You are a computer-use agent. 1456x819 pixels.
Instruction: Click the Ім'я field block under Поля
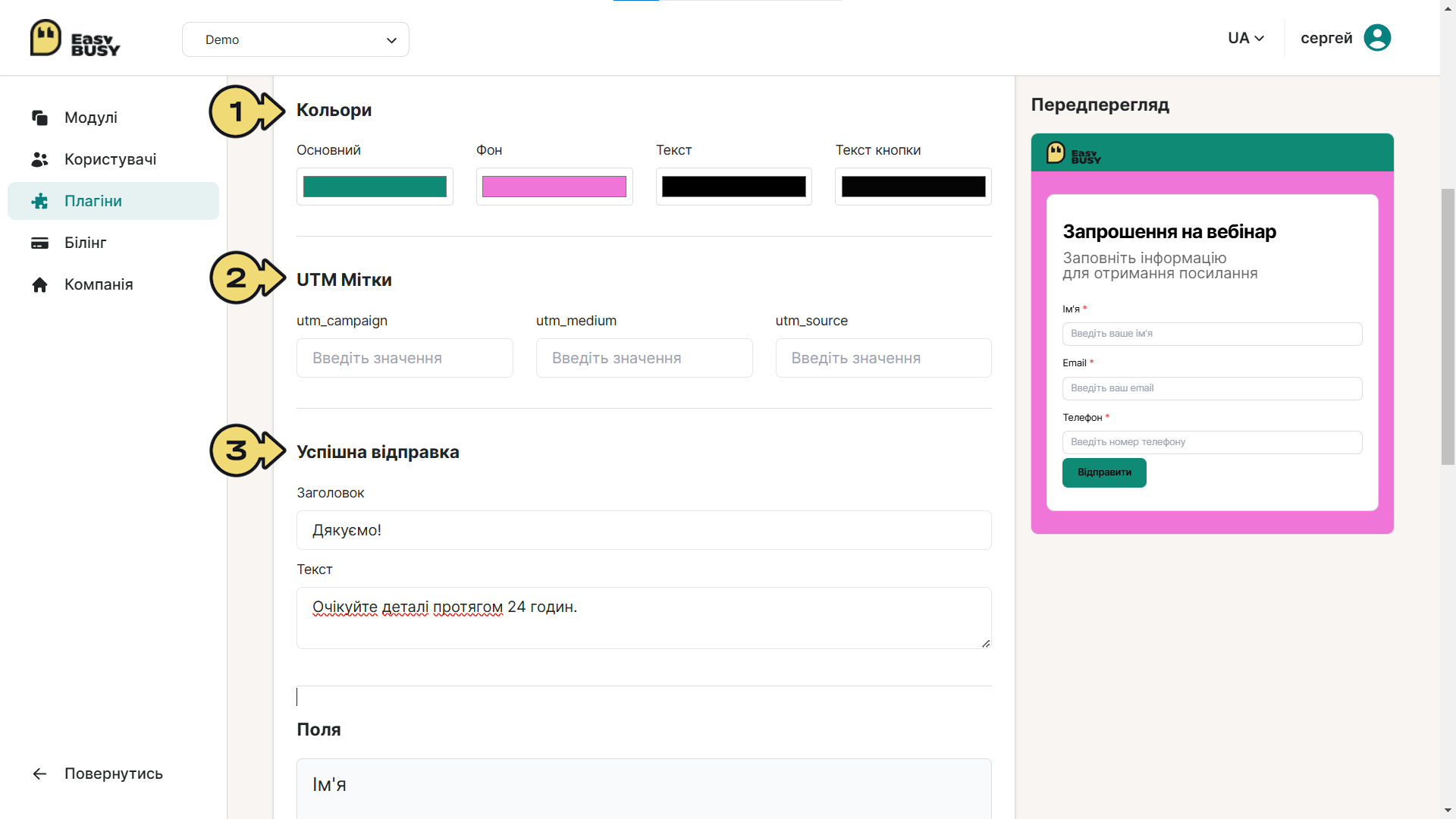(x=644, y=789)
